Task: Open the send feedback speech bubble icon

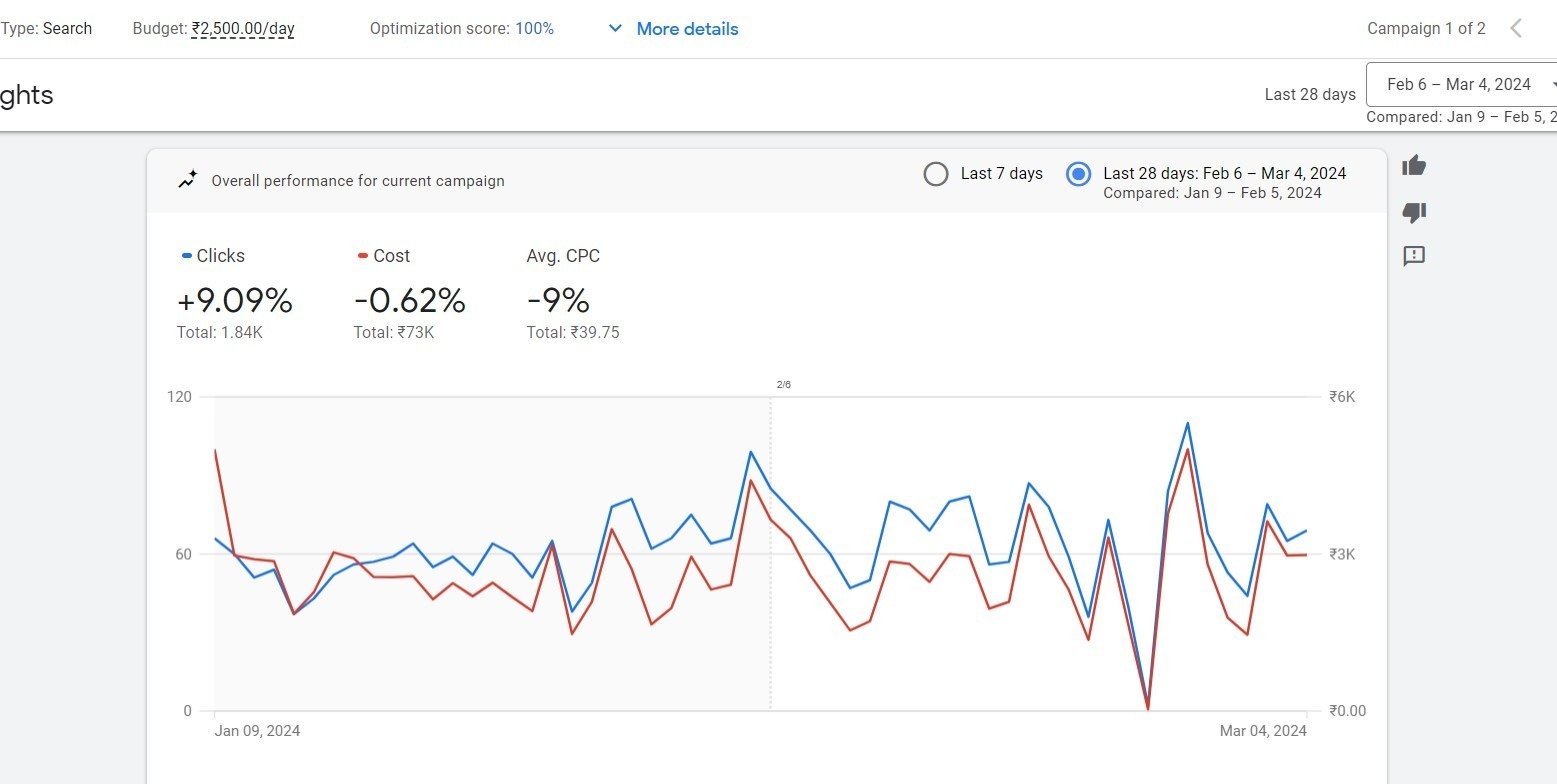Action: (1414, 257)
